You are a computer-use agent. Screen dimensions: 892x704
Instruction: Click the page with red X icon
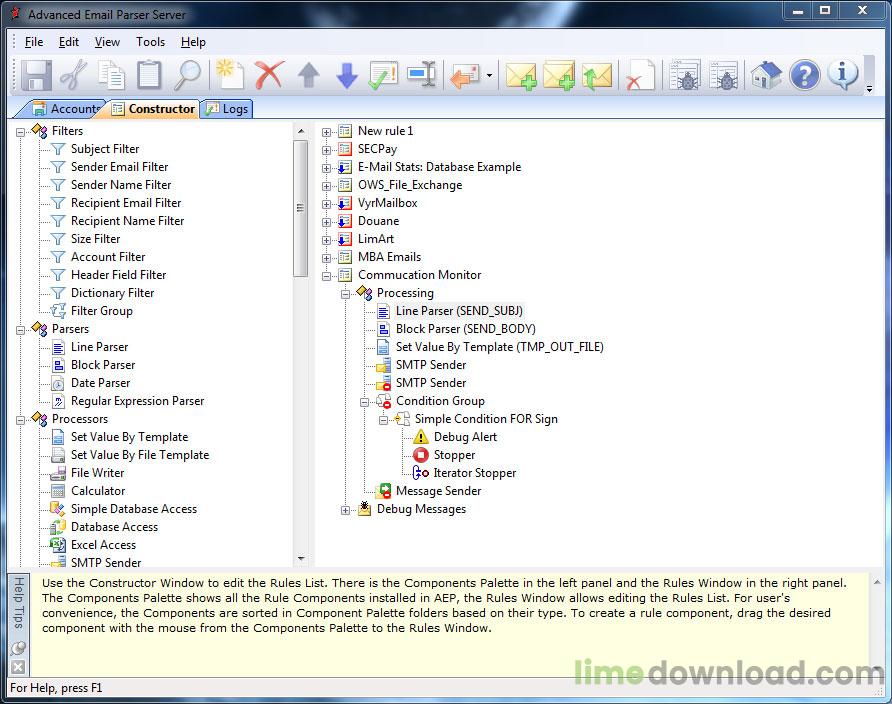click(639, 75)
